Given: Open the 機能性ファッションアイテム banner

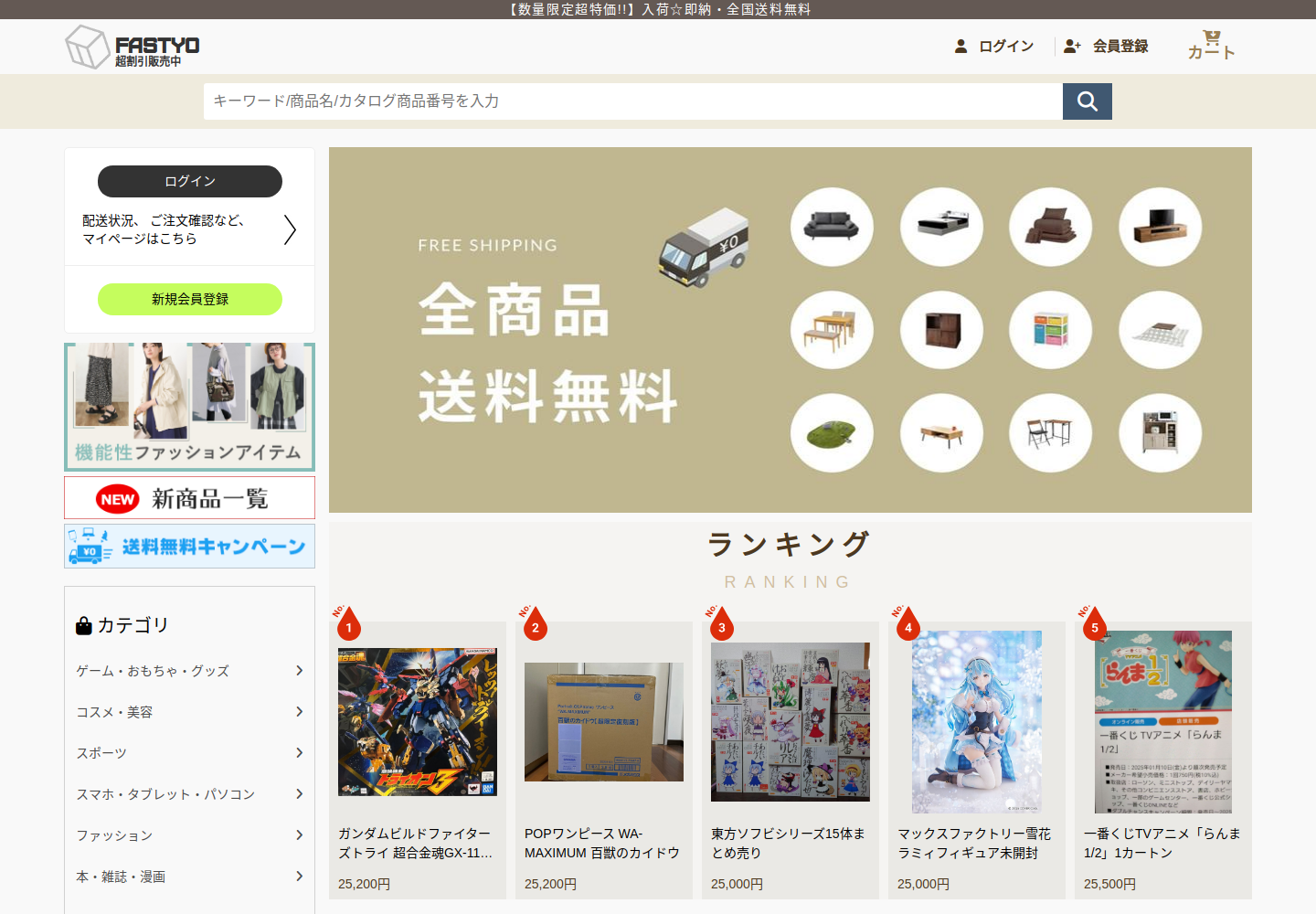Looking at the screenshot, I should [190, 407].
